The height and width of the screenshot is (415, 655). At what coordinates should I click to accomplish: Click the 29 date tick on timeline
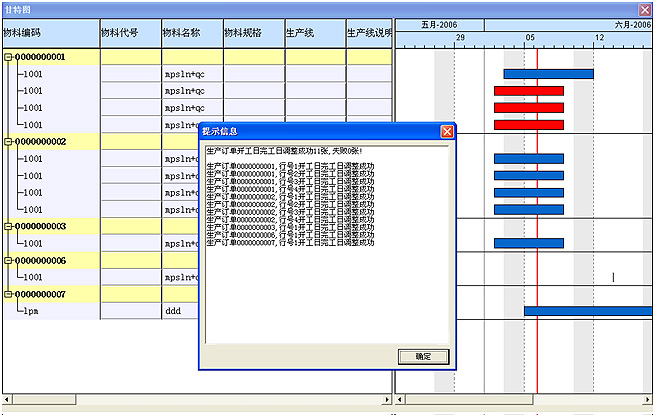pos(460,38)
